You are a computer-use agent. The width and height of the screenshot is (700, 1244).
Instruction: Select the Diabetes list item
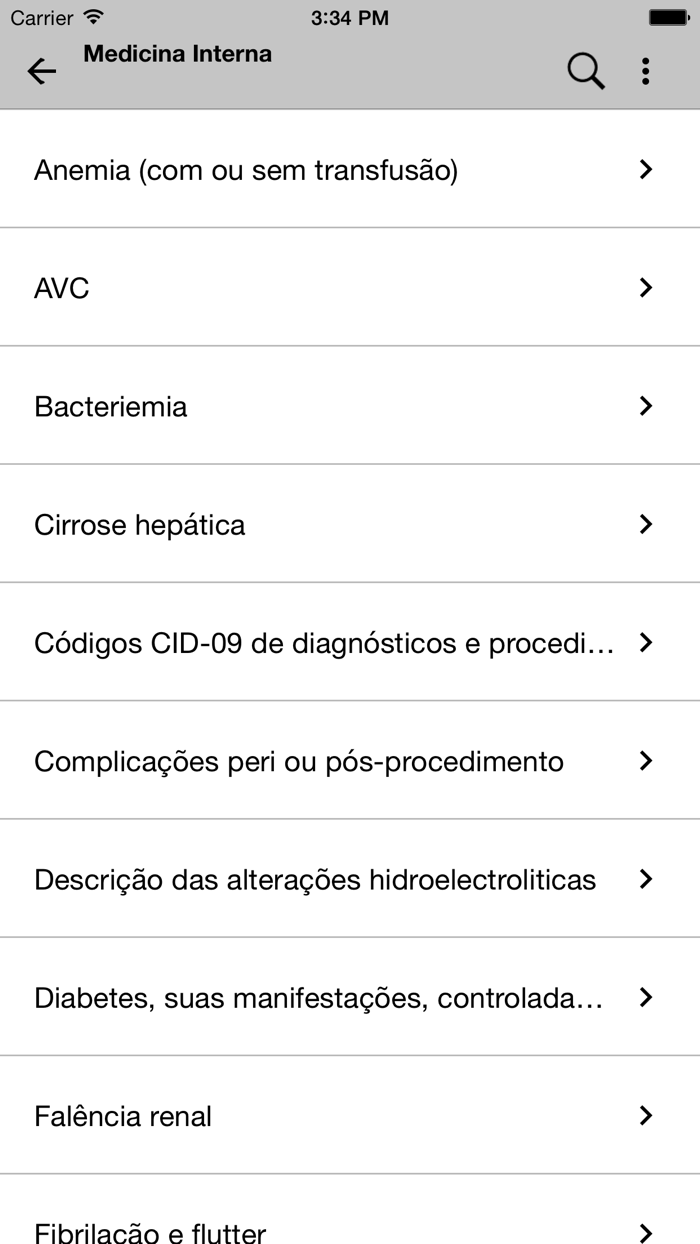[350, 997]
